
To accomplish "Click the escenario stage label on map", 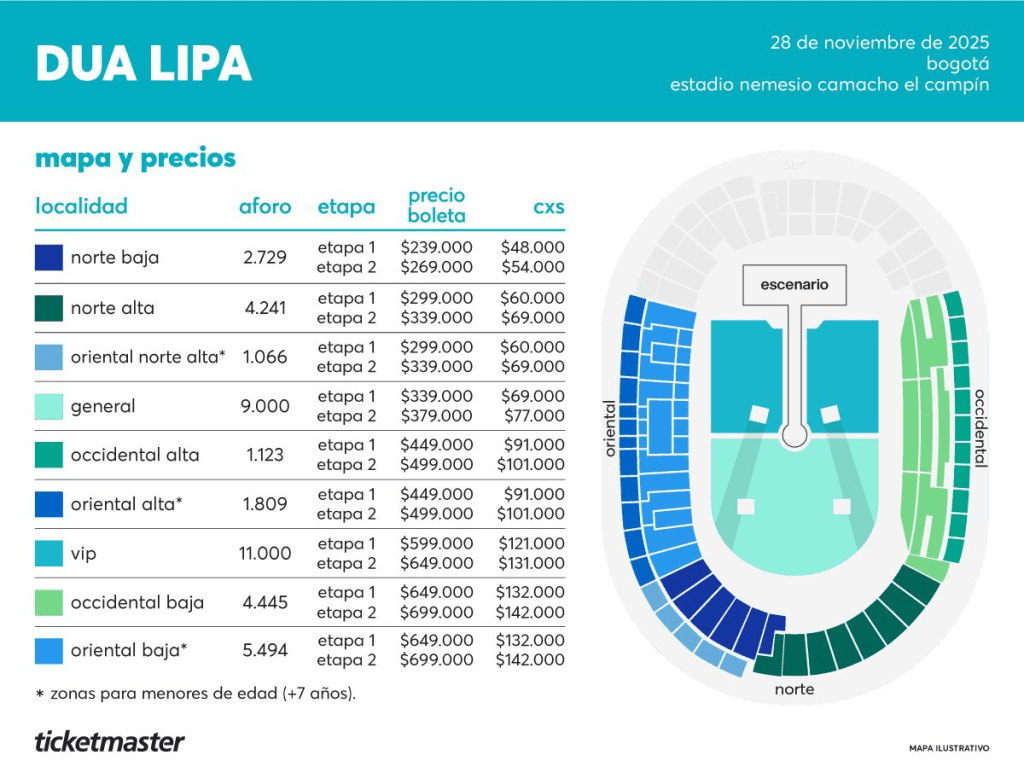I will pyautogui.click(x=794, y=285).
